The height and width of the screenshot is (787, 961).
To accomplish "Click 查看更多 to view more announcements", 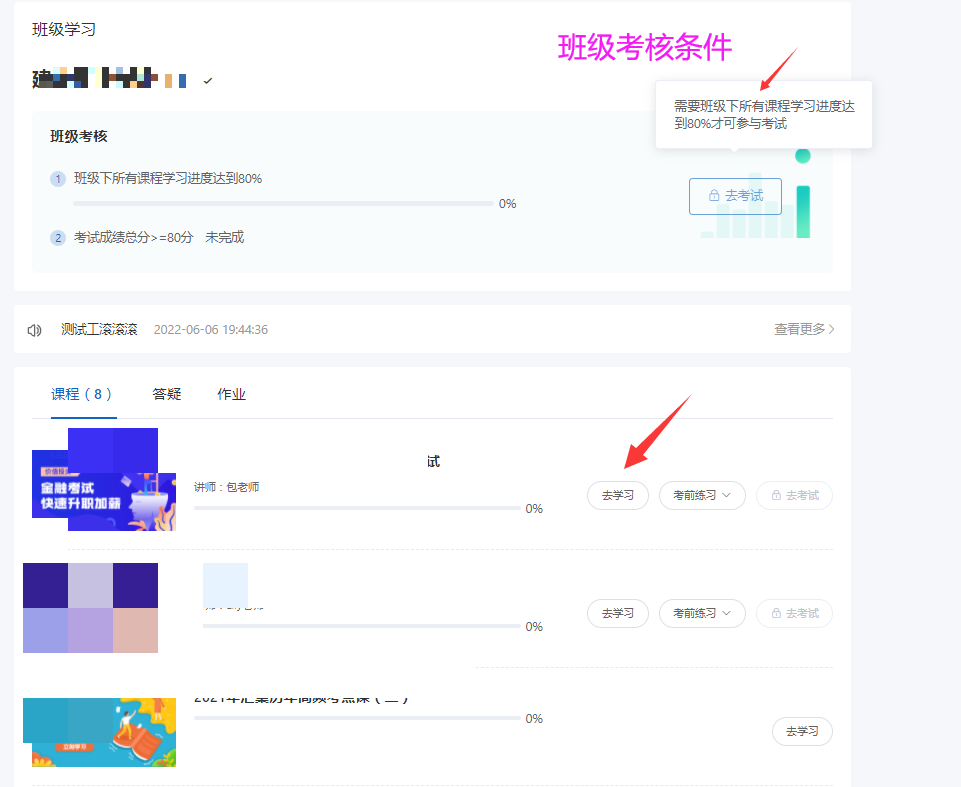I will coord(803,329).
